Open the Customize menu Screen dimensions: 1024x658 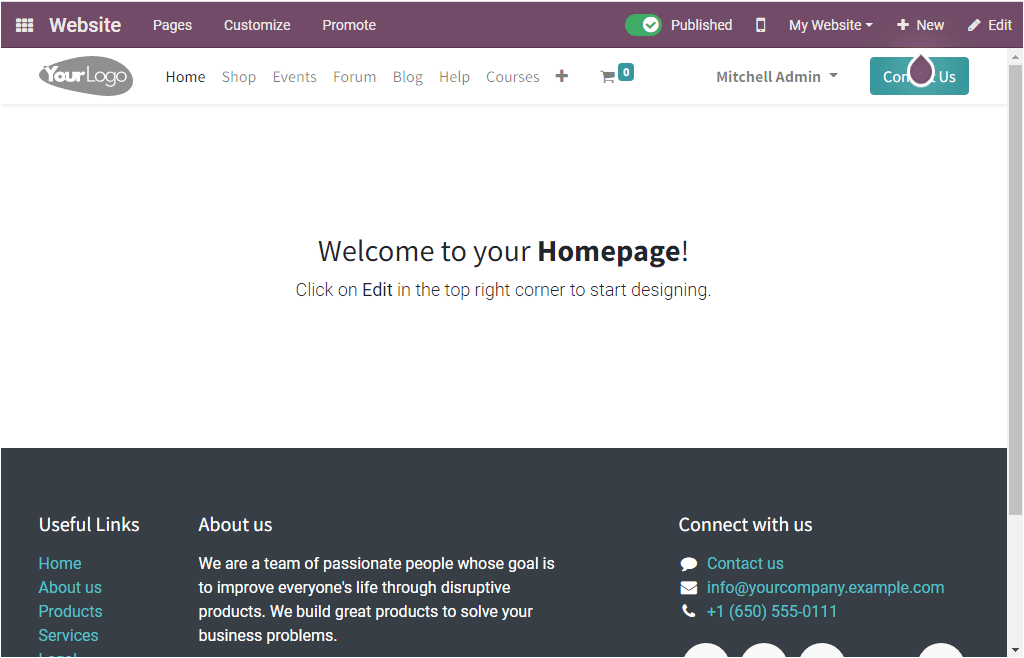pyautogui.click(x=256, y=24)
